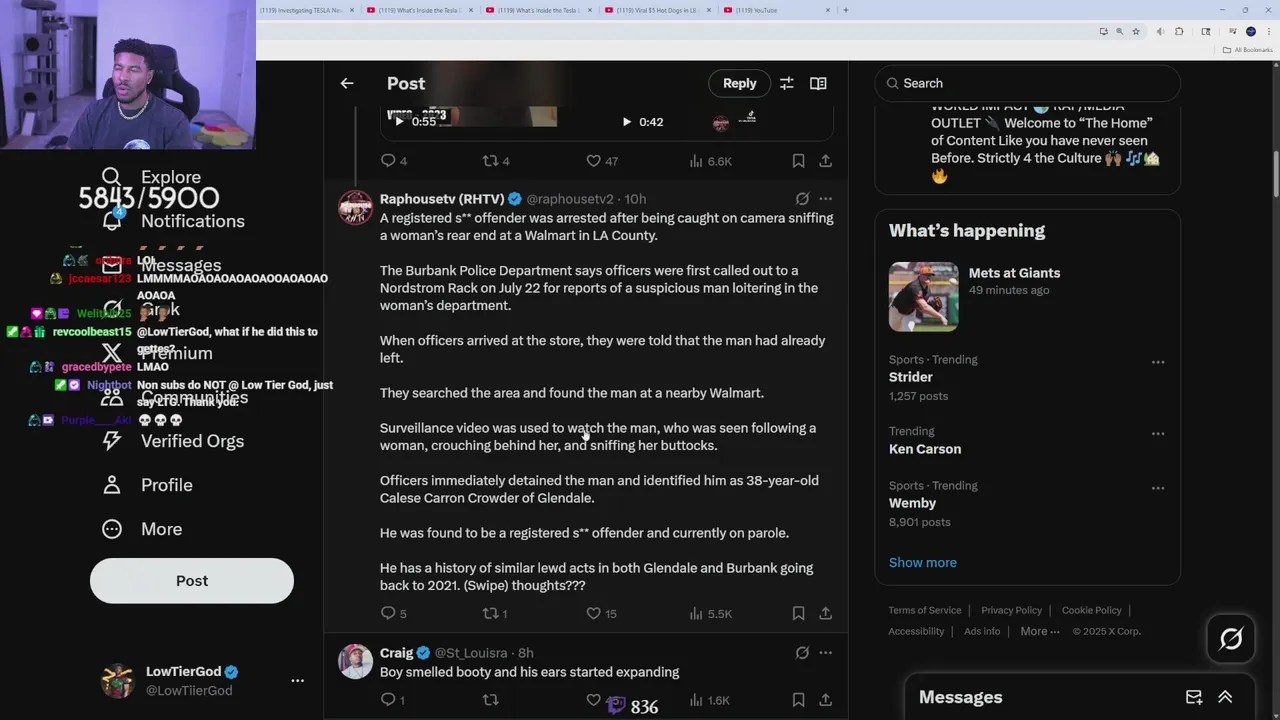1280x720 pixels.
Task: Share the Raphousetv post
Action: (x=826, y=614)
